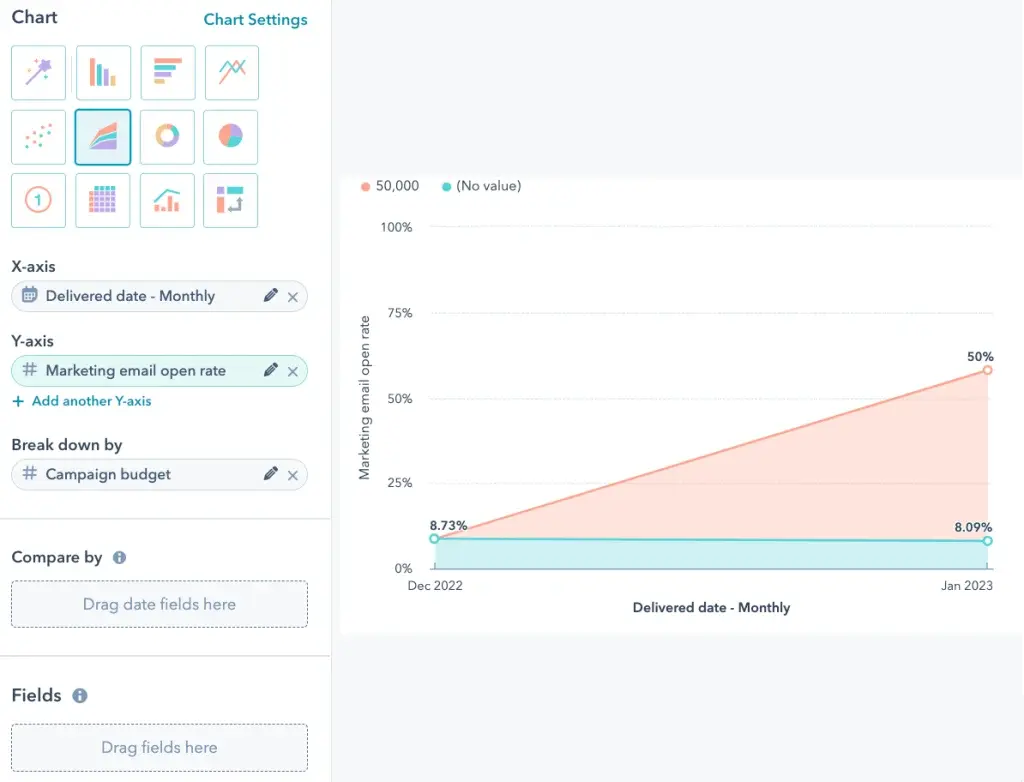Select the pie chart type

(231, 137)
